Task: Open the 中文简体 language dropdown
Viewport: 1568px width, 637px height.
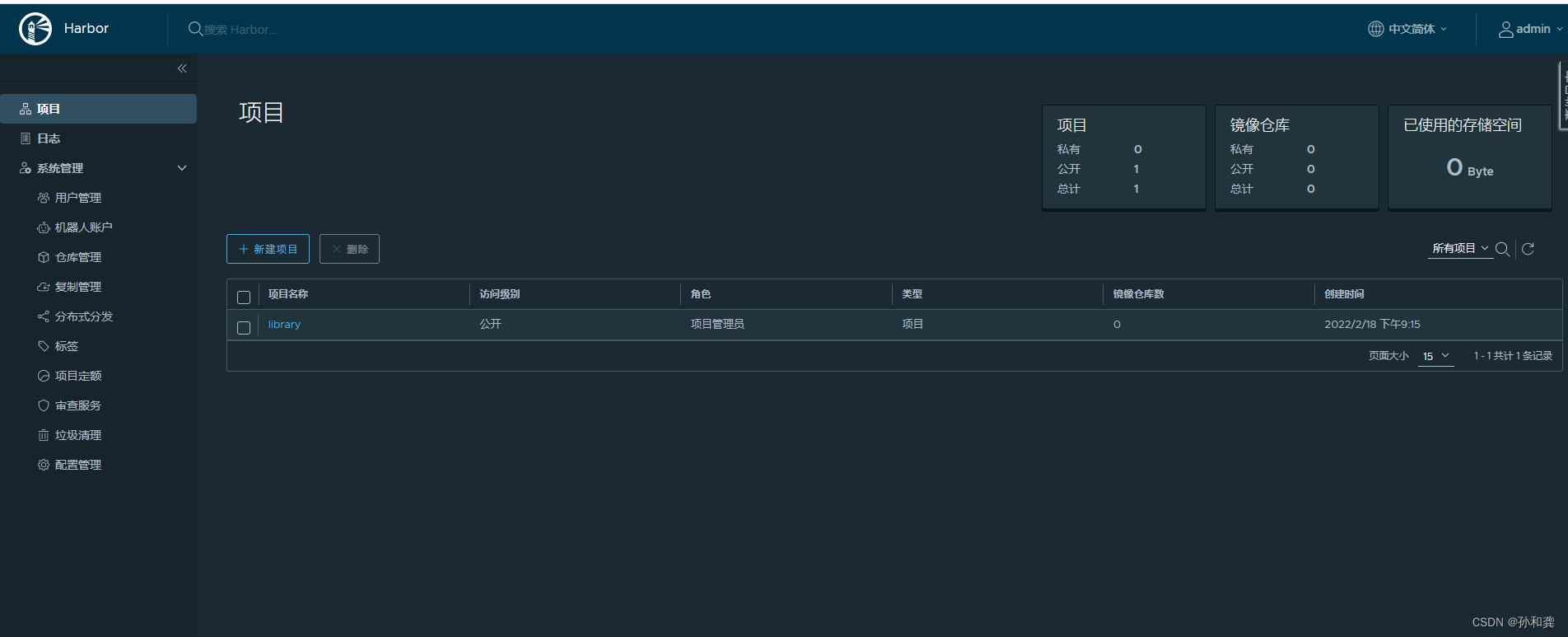Action: (1407, 29)
